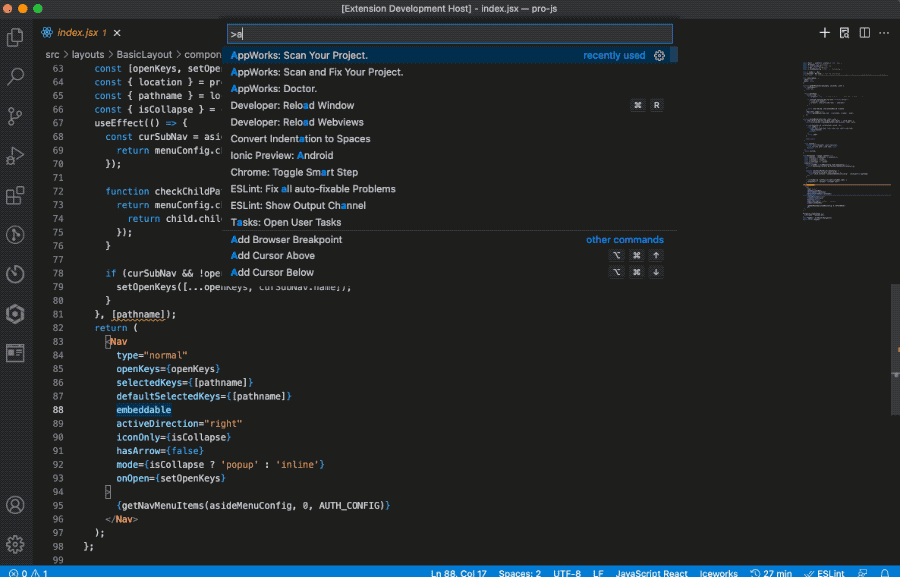This screenshot has width=900, height=577.
Task: Open the notifications bell in status bar
Action: pyautogui.click(x=886, y=573)
